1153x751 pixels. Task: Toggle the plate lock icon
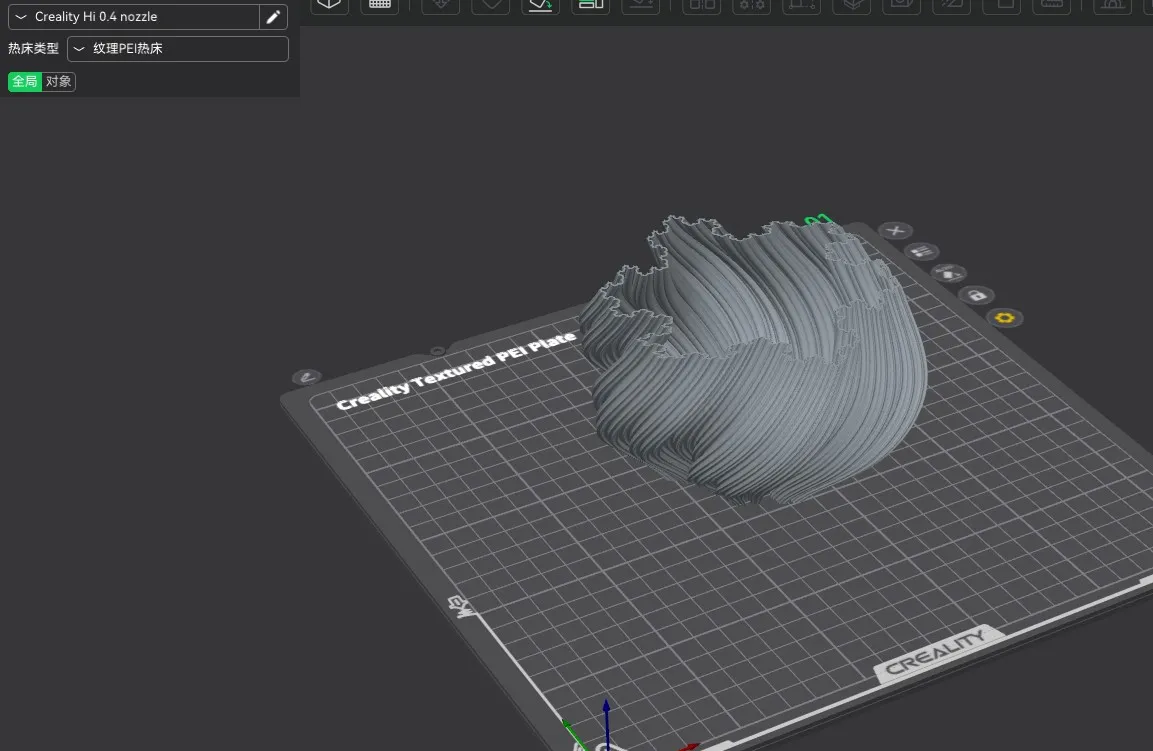(977, 296)
